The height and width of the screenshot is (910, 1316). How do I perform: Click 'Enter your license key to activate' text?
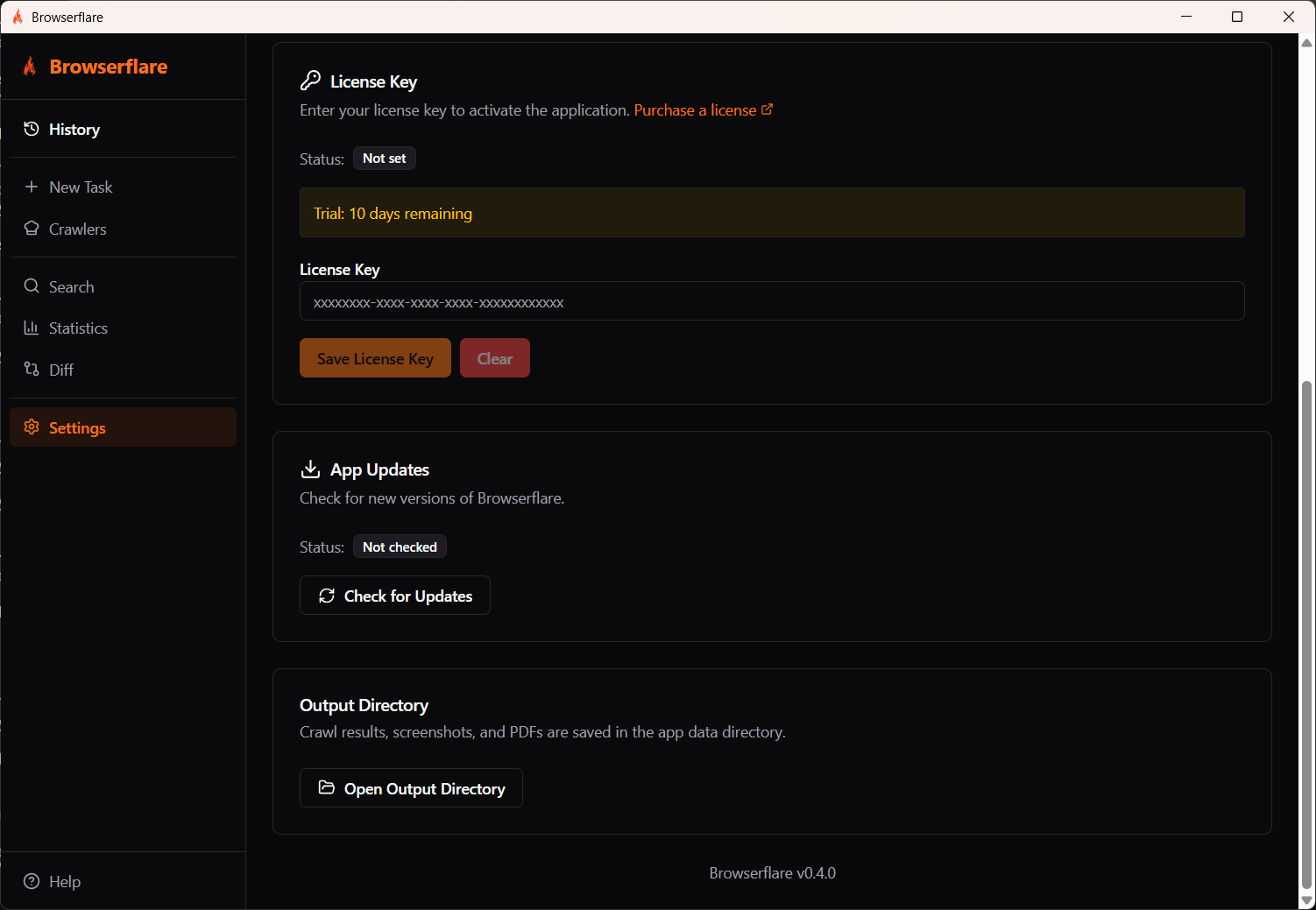coord(464,110)
